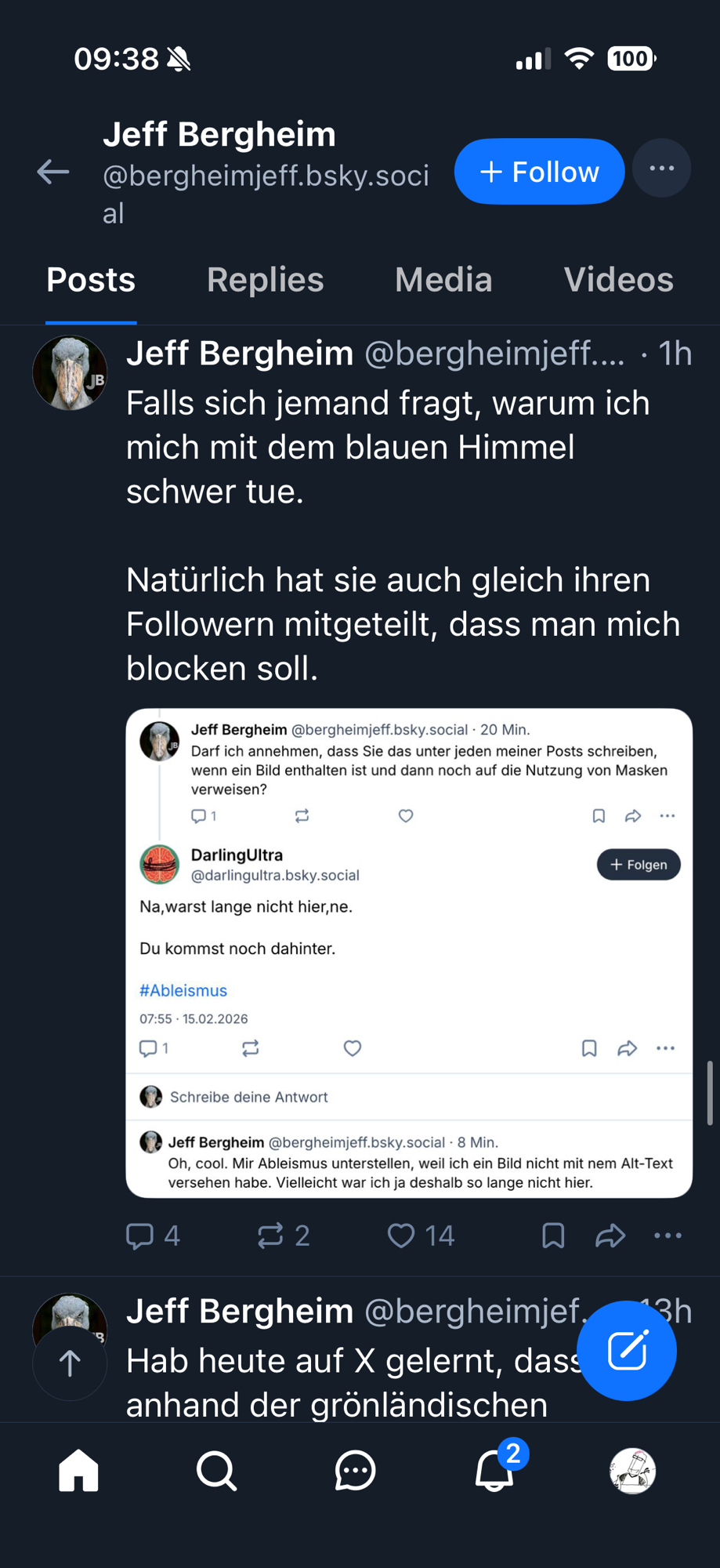Share the first post
The height and width of the screenshot is (1568, 720).
coord(610,1236)
